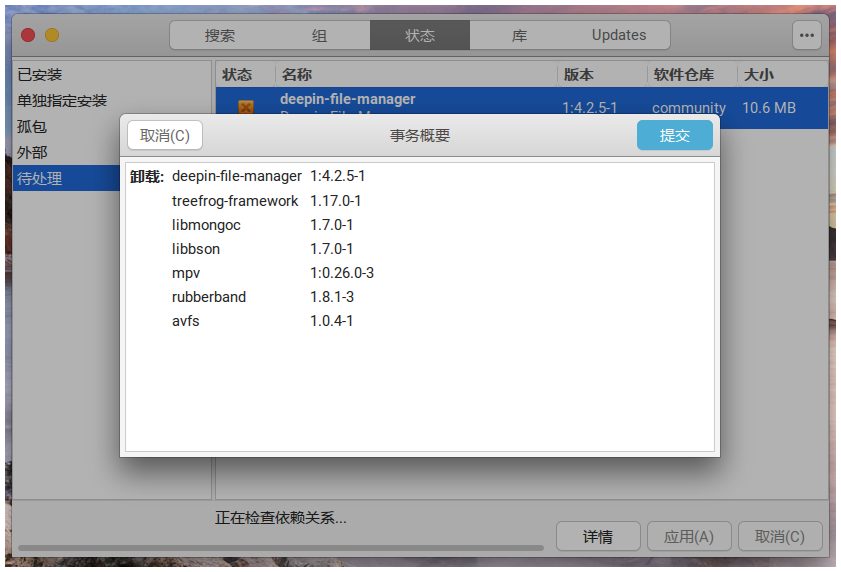
Task: Click version 1:0.26.0-3 of mpv
Action: [342, 273]
